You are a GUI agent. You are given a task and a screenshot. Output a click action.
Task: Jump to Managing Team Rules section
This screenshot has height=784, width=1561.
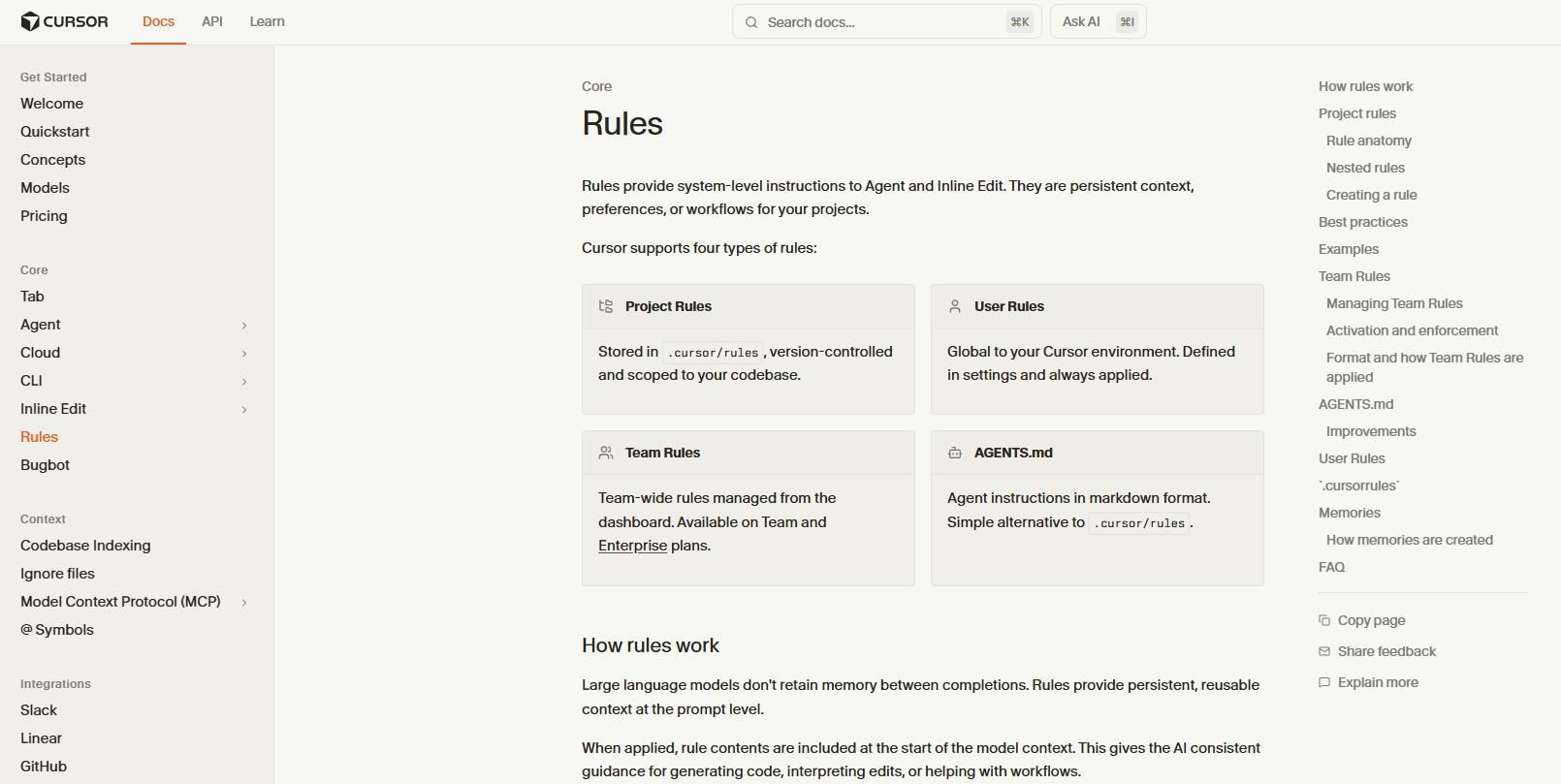pyautogui.click(x=1394, y=303)
